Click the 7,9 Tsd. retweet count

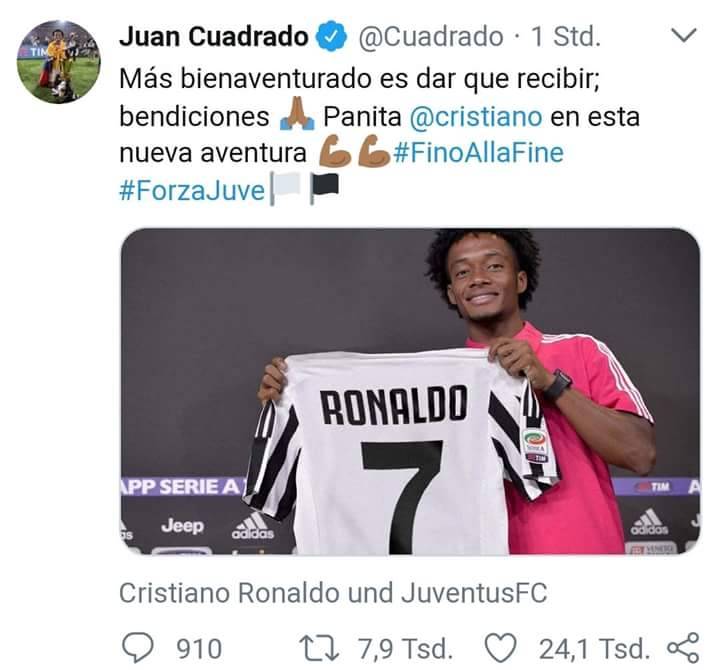[406, 649]
